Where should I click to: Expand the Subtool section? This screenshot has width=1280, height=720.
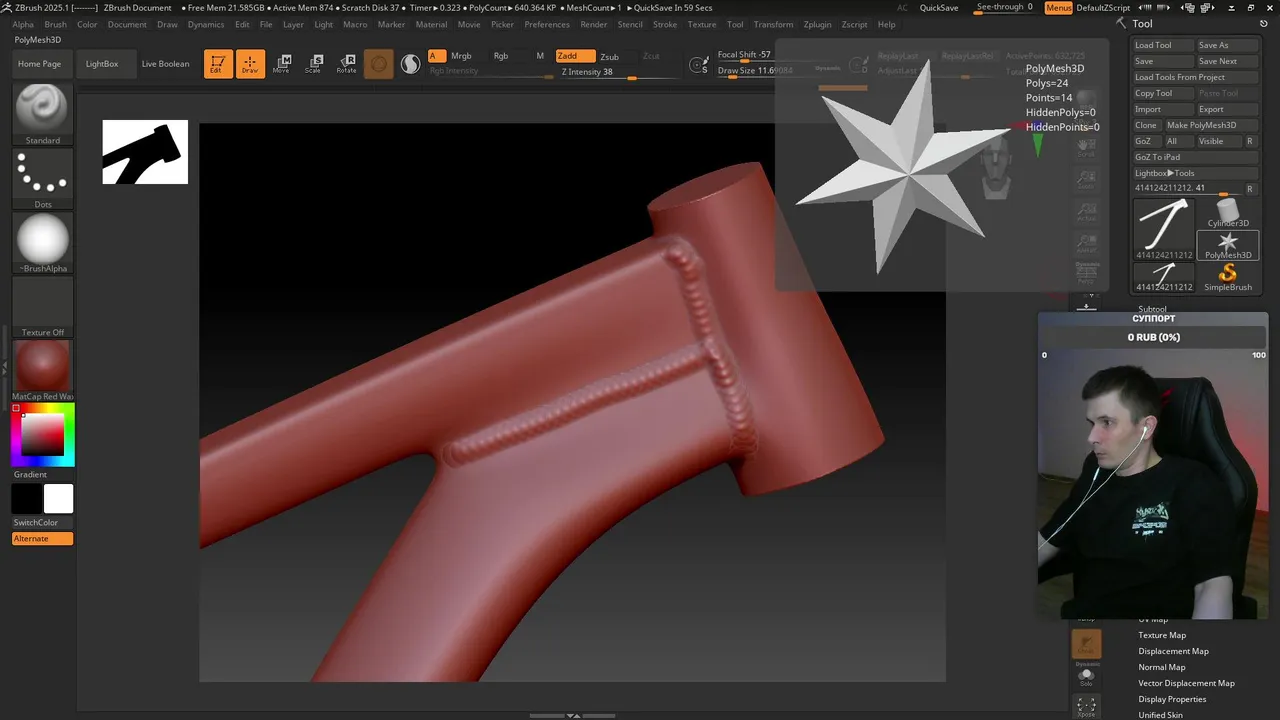1152,309
